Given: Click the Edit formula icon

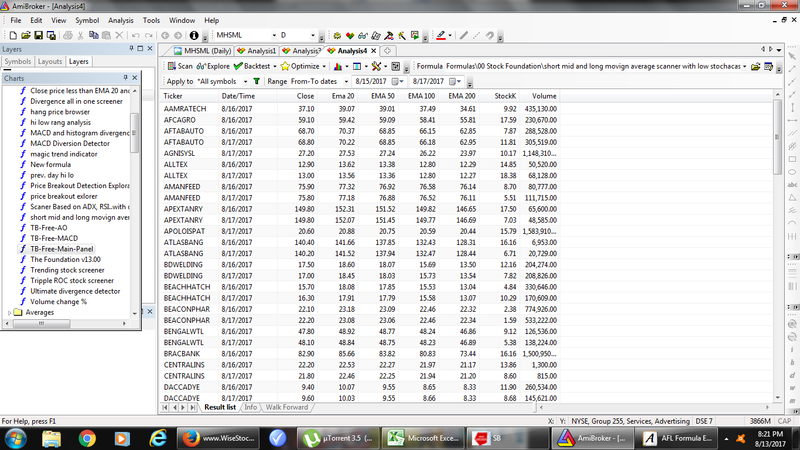Looking at the screenshot, I should coord(768,66).
